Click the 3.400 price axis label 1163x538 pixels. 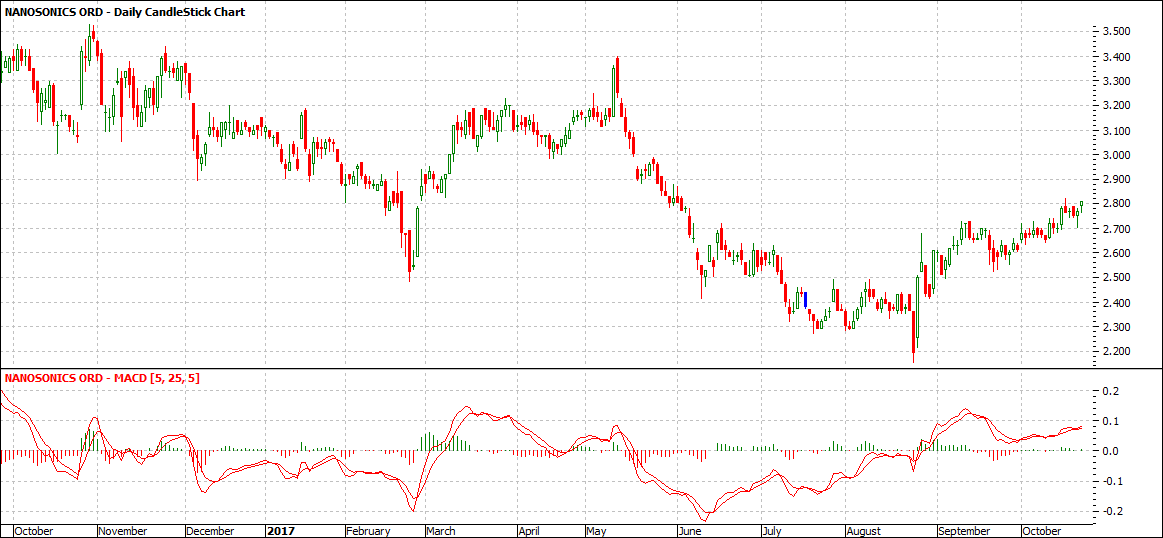[x=1116, y=56]
